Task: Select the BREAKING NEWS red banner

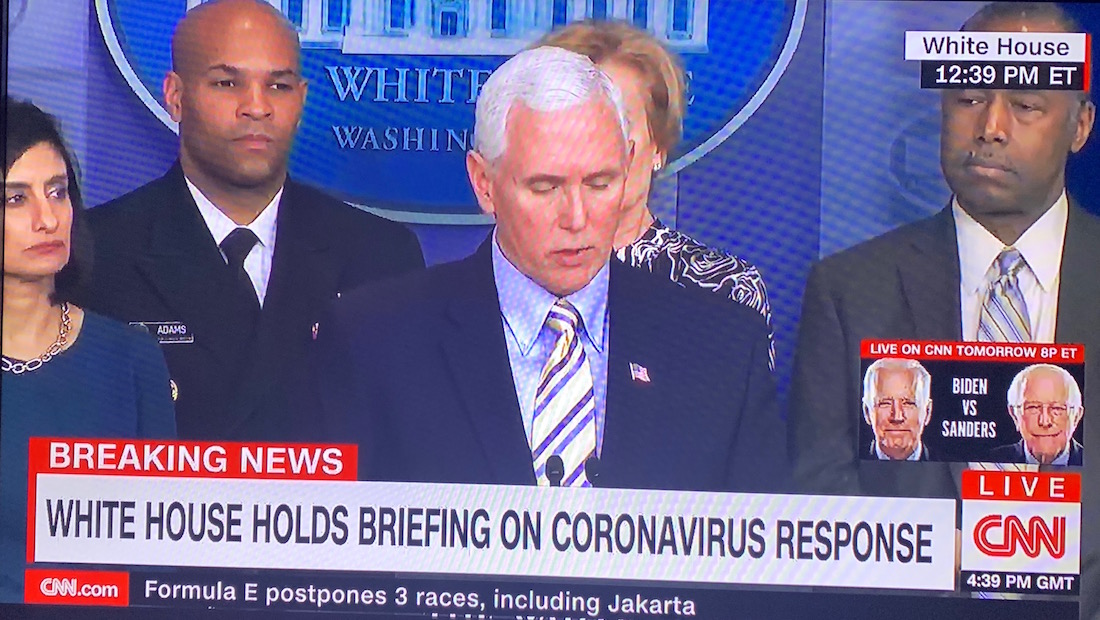Action: 194,459
